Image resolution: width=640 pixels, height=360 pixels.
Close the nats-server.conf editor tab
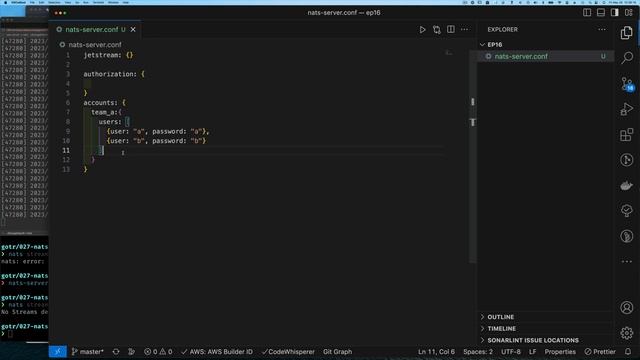point(133,29)
